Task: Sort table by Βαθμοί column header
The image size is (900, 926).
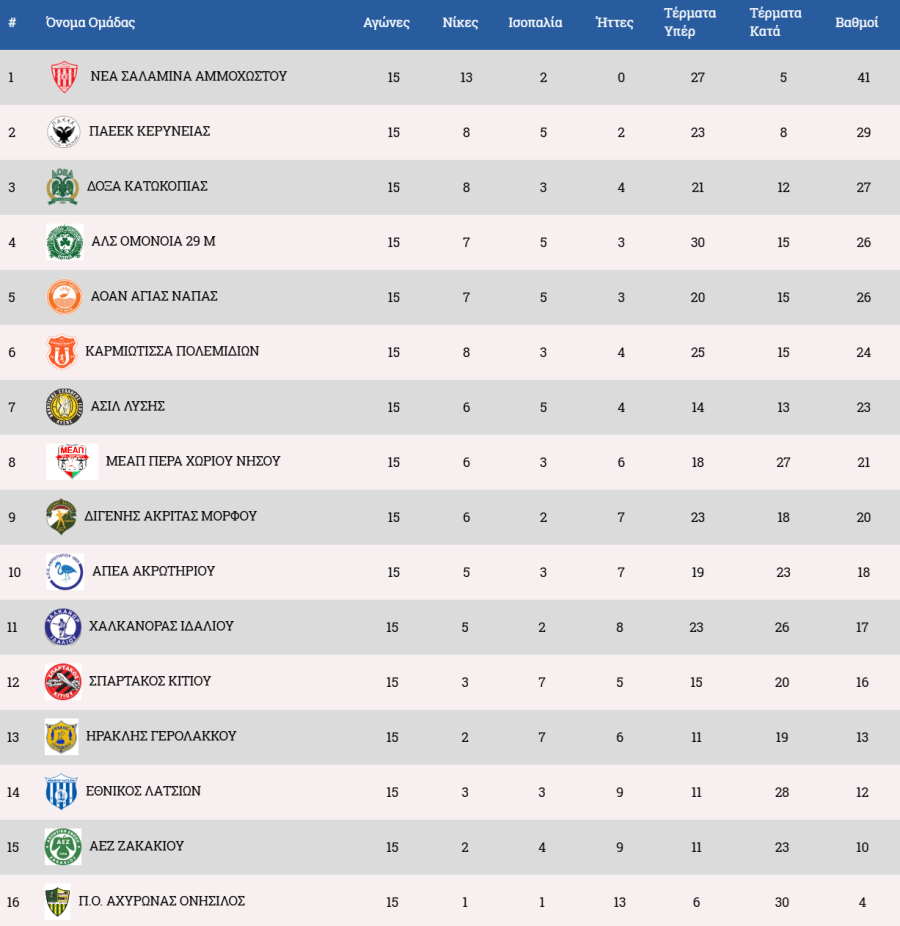Action: [x=857, y=23]
